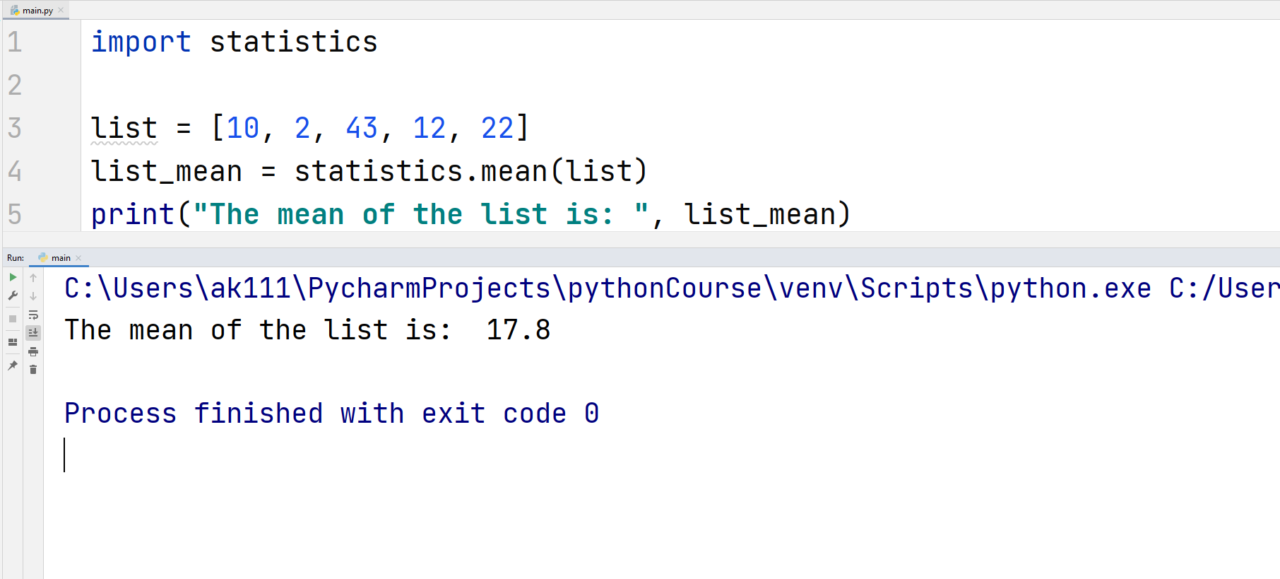The width and height of the screenshot is (1280, 579).
Task: Jump to the previous message with the up arrow
Action: click(33, 278)
